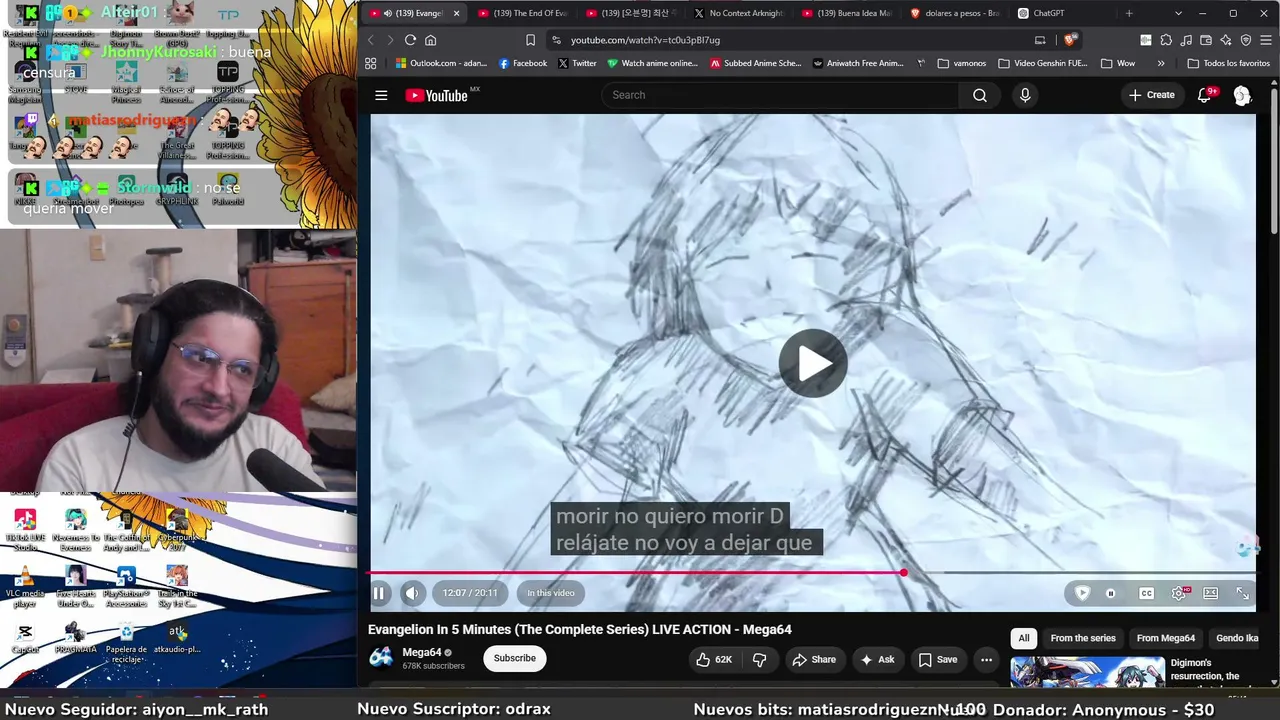Screen dimensions: 1280x720
Task: Share the Evangelion video
Action: tap(813, 659)
